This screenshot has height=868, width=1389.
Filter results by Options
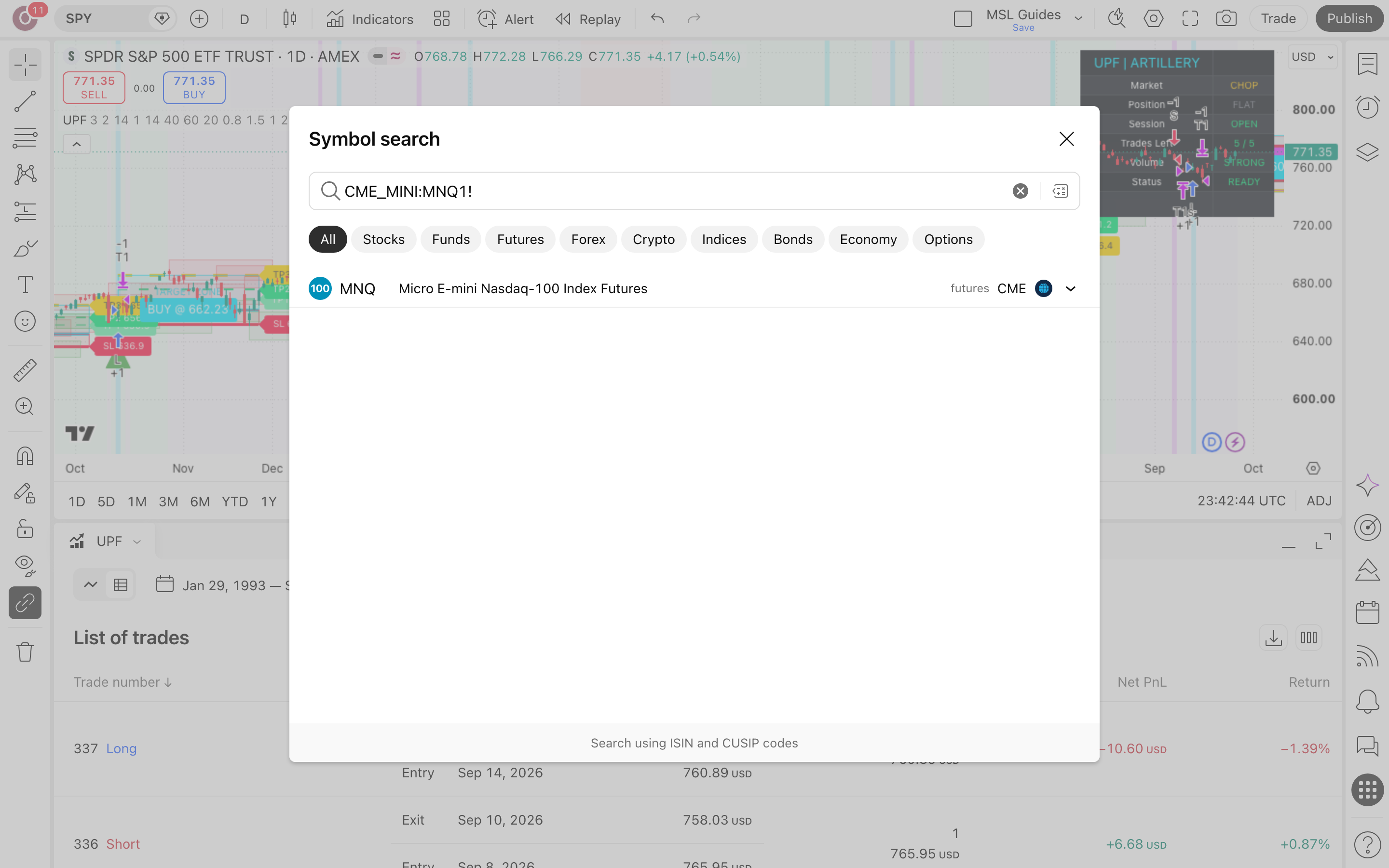point(948,239)
